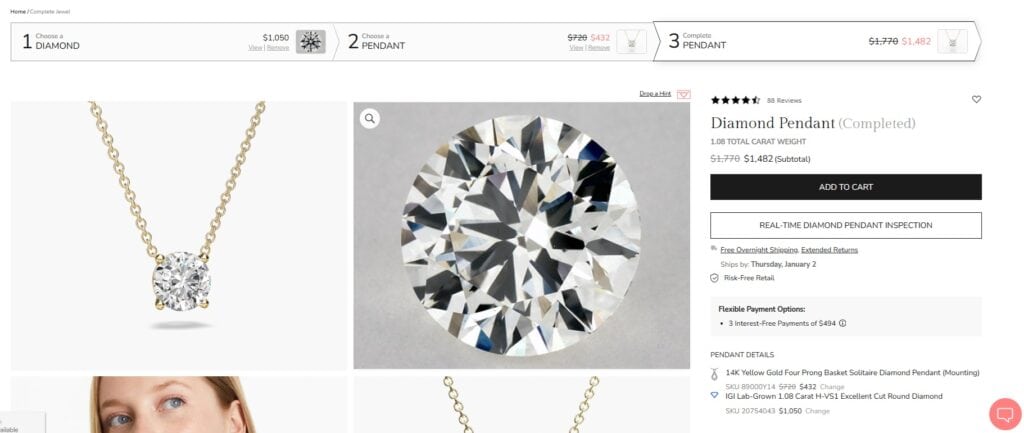Add the diamond pendant to cart

[845, 187]
